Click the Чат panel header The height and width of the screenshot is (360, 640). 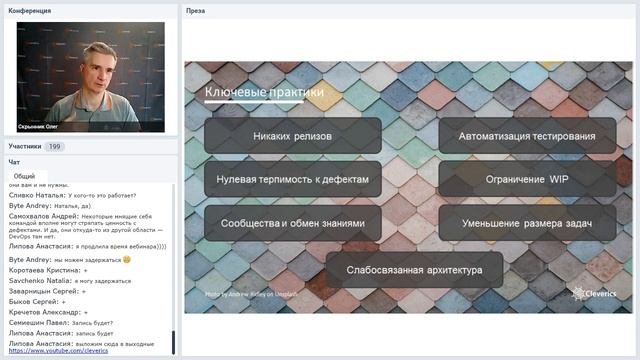pos(14,162)
